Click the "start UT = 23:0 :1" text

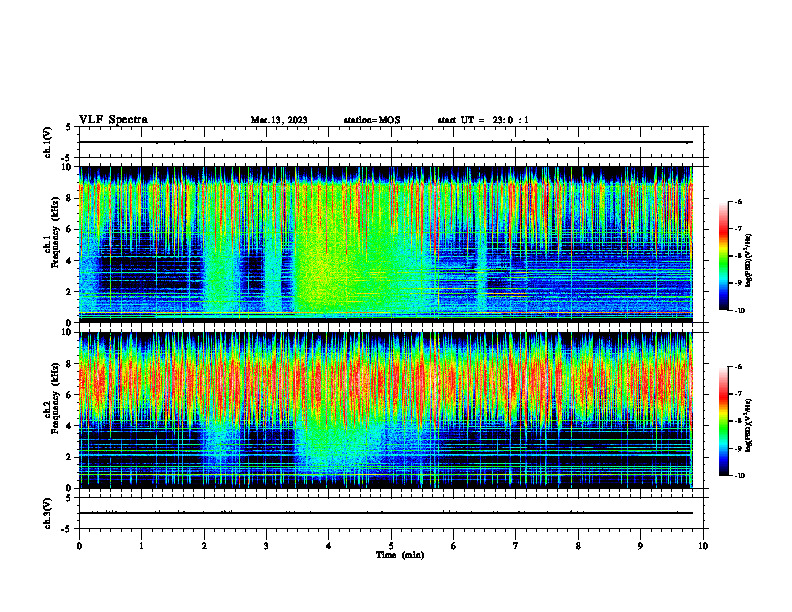[483, 120]
